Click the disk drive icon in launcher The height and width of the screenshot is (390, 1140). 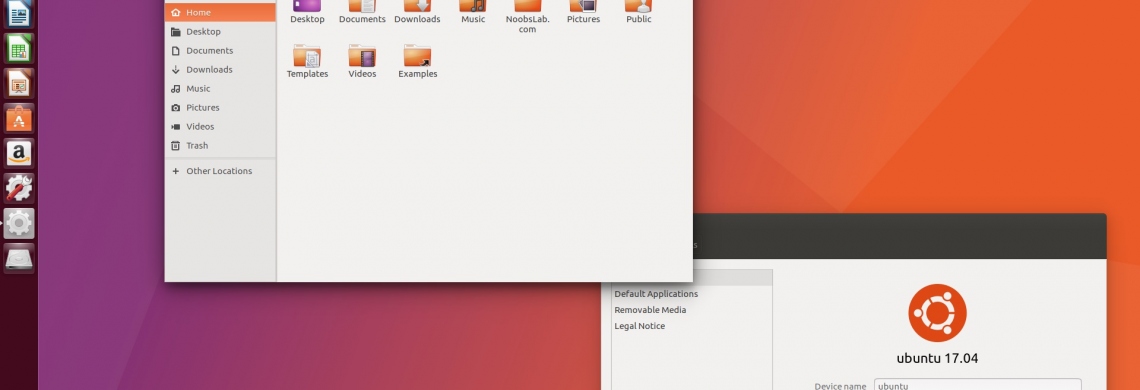click(x=19, y=258)
